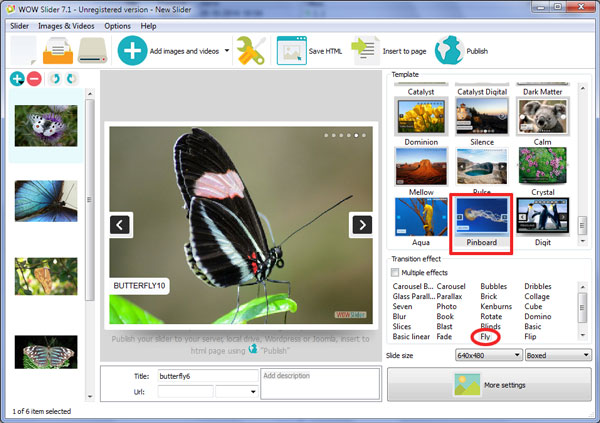600x423 pixels.
Task: Expand the Add images and videos dropdown arrow
Action: (x=227, y=51)
